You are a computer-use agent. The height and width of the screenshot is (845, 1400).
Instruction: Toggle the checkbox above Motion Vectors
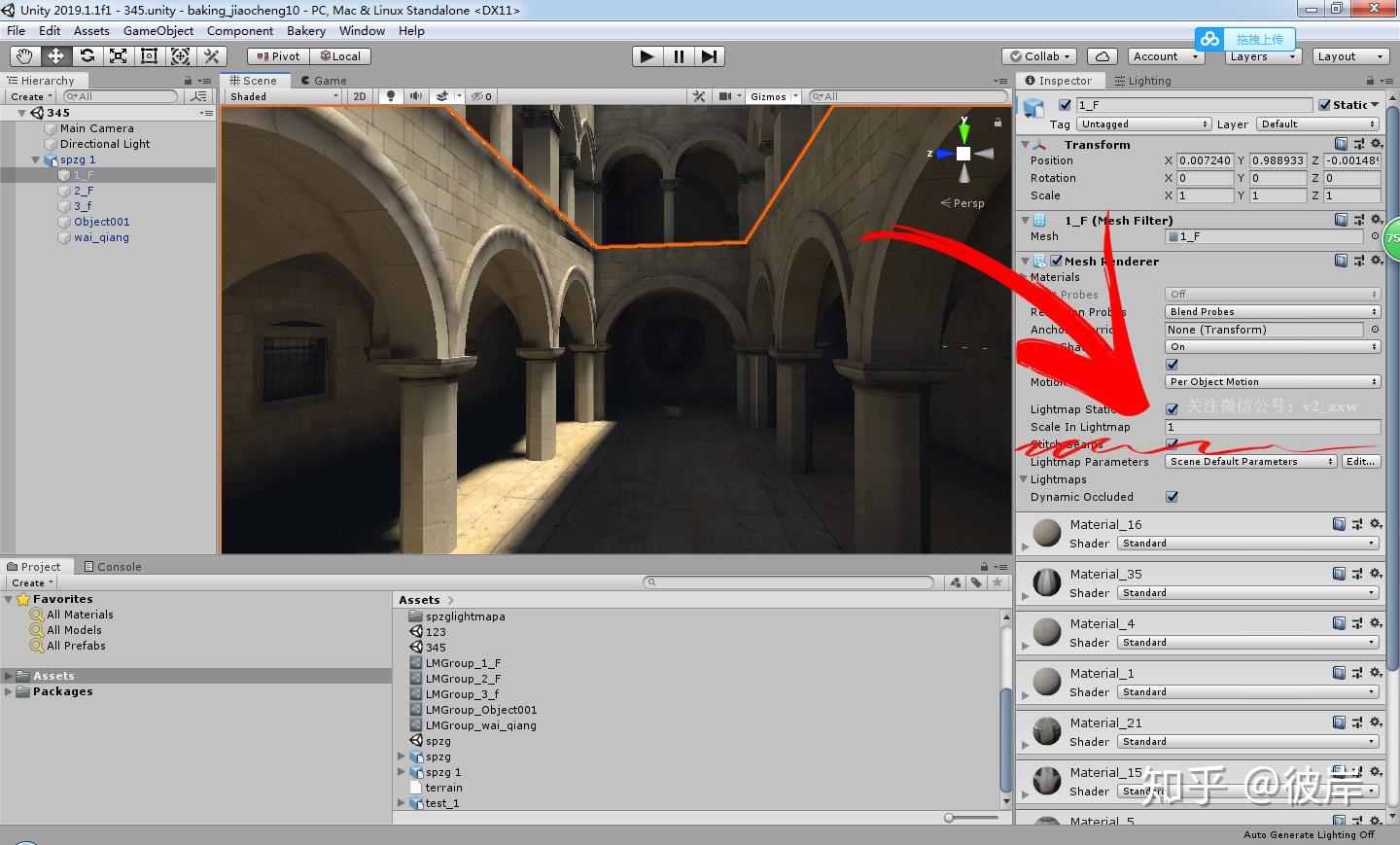(1172, 365)
